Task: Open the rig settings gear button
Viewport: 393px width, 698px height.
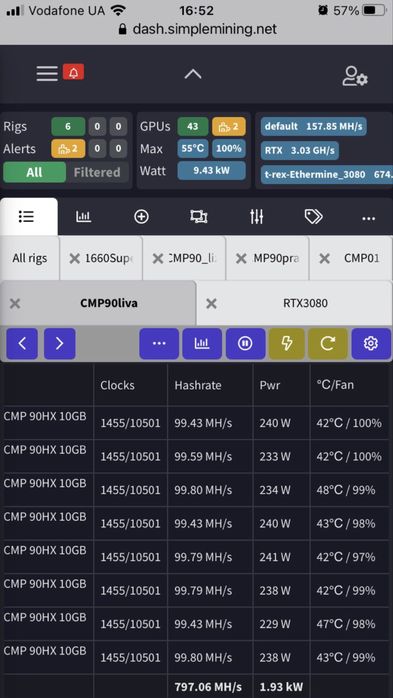Action: (x=371, y=344)
